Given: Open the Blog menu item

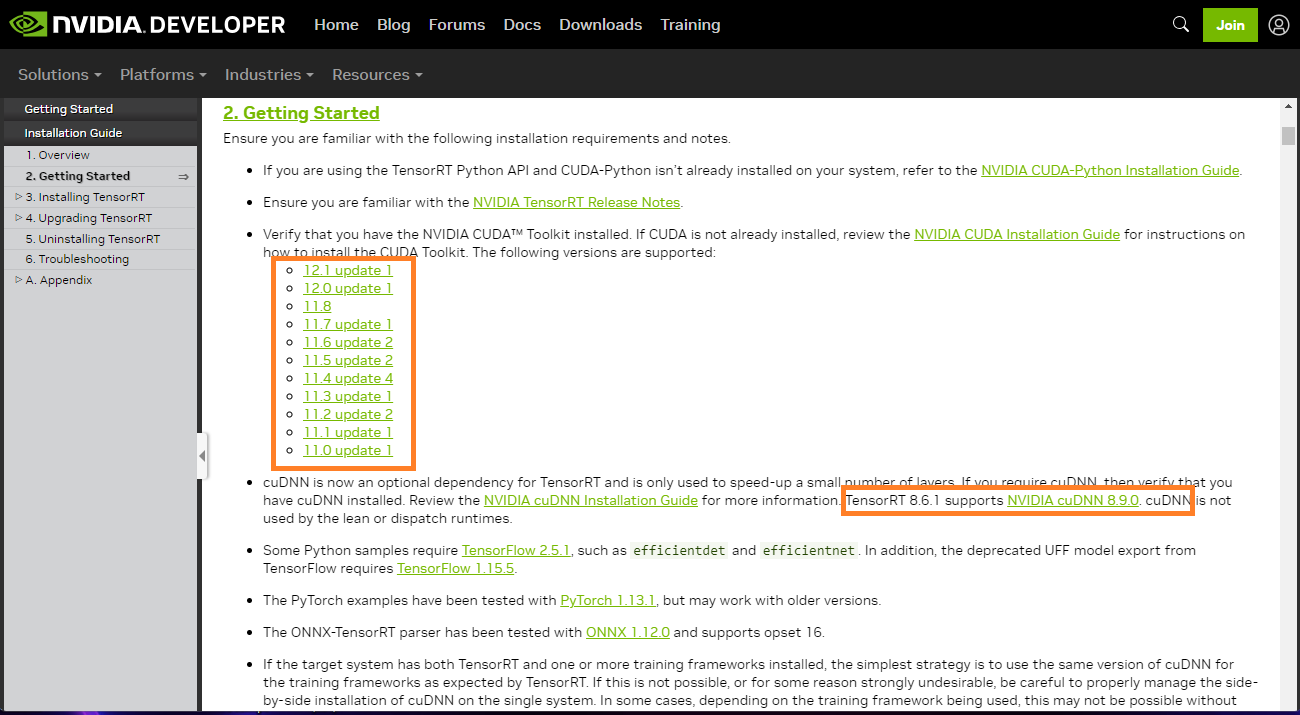Looking at the screenshot, I should tap(394, 25).
